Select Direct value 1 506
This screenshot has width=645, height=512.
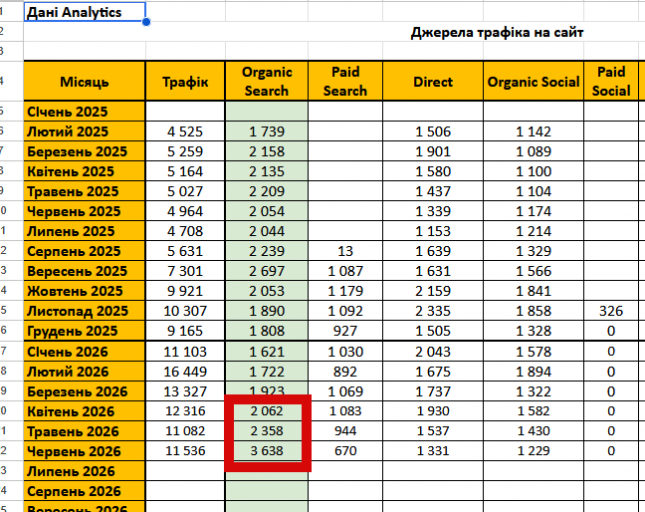433,132
